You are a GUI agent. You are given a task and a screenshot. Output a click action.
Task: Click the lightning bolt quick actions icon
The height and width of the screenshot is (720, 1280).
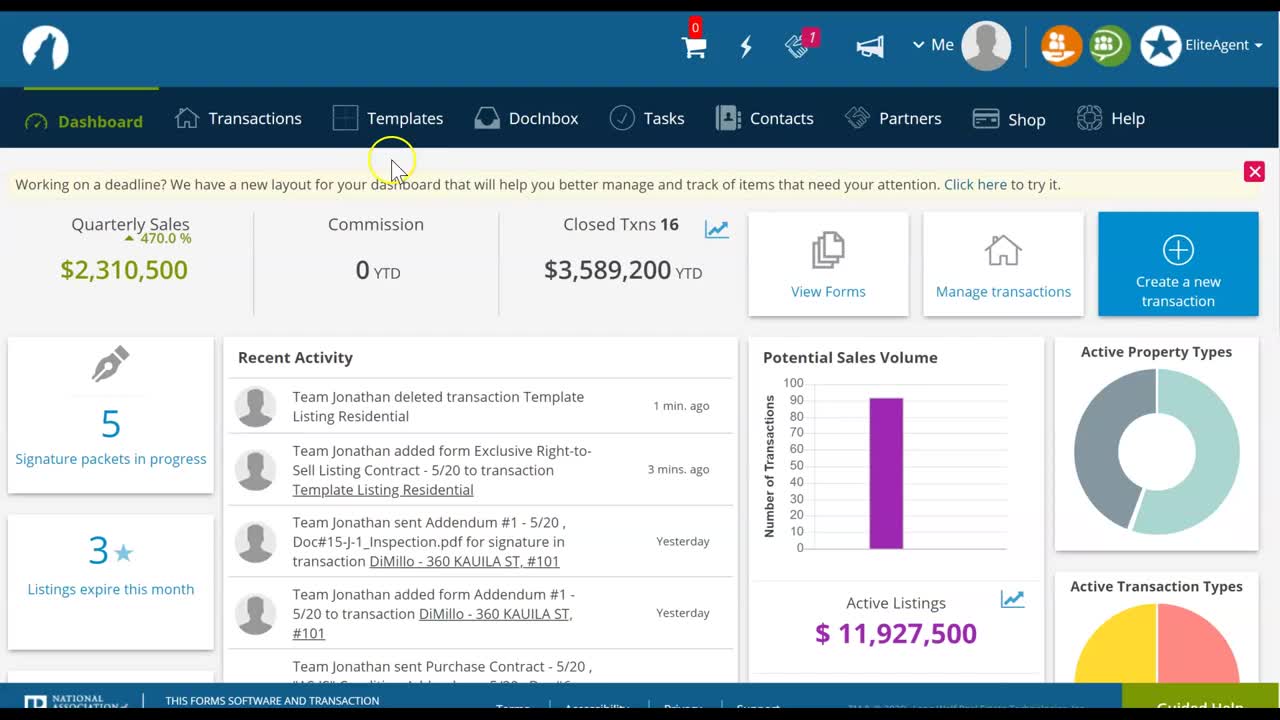[746, 46]
